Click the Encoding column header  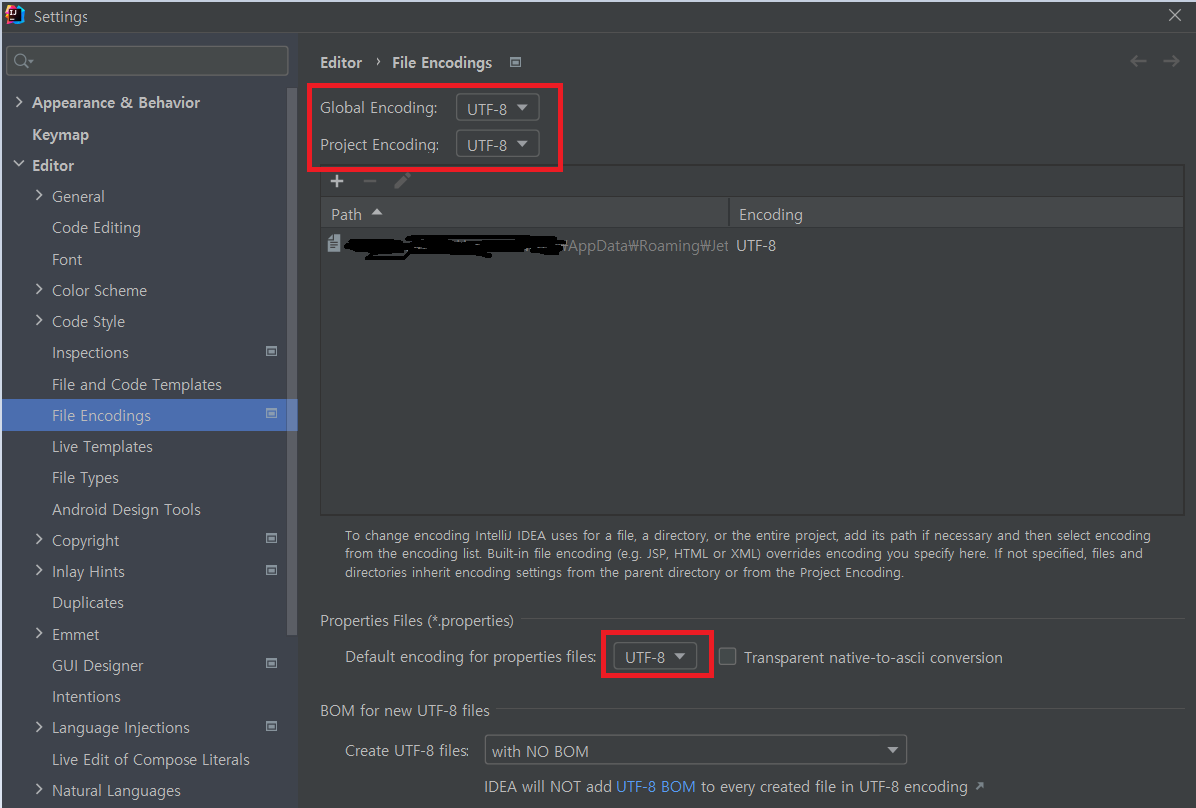point(956,214)
